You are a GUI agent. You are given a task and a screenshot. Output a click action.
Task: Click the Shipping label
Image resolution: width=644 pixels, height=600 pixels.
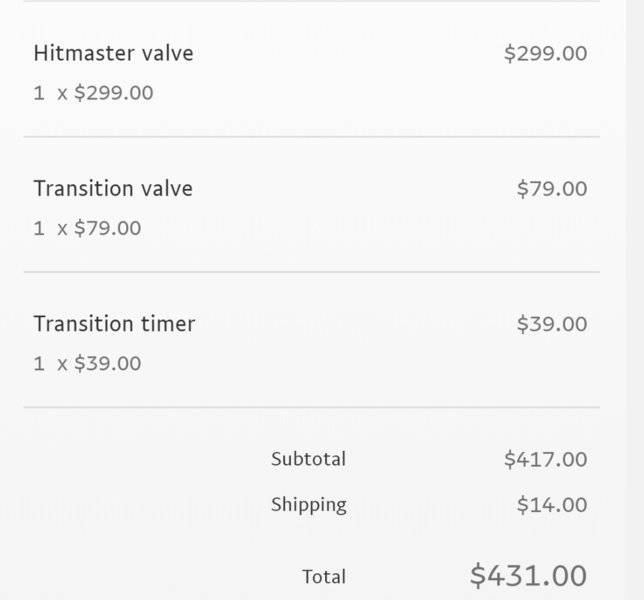click(309, 505)
